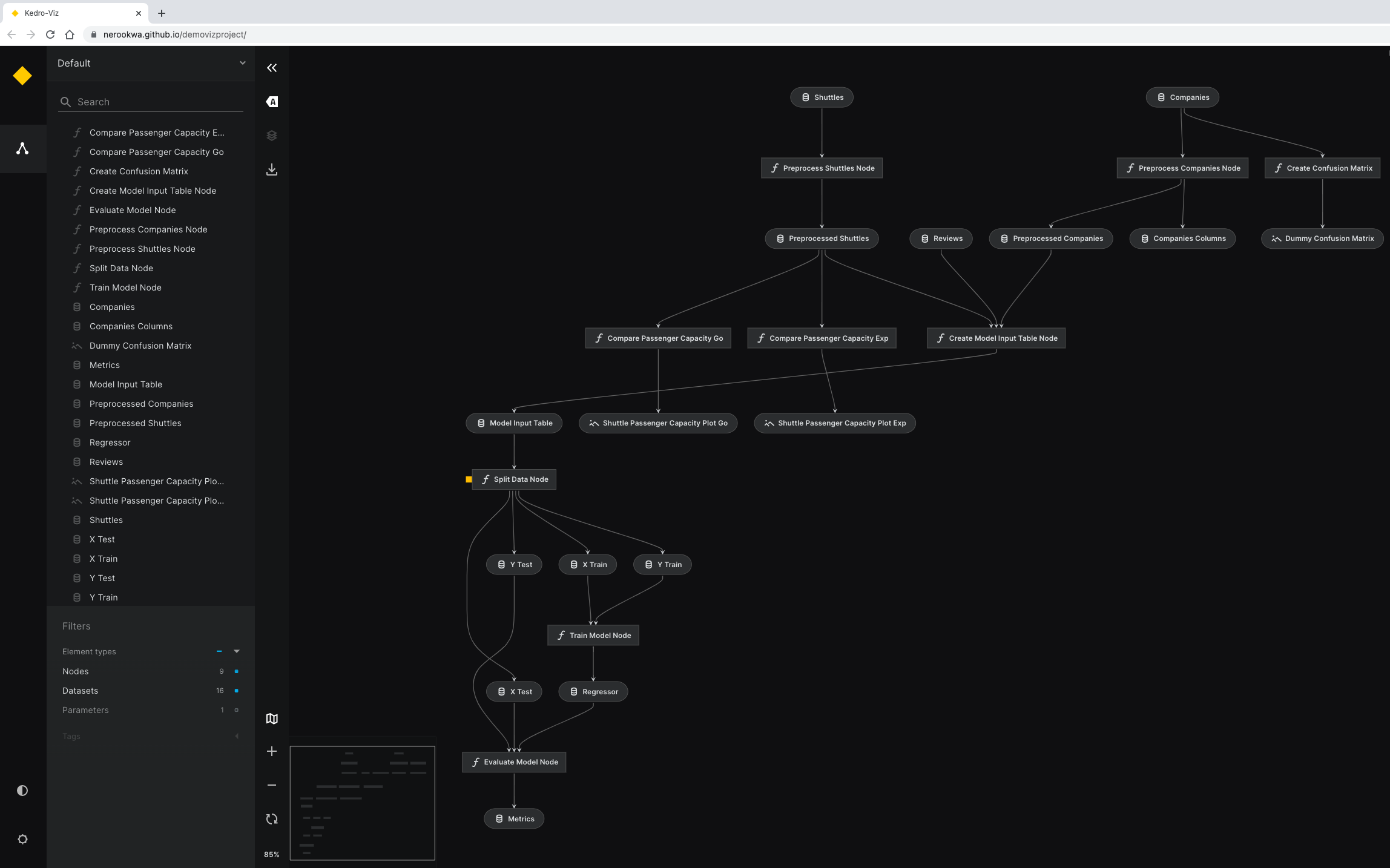Toggle Nodes element type filter
This screenshot has width=1390, height=868.
[236, 671]
